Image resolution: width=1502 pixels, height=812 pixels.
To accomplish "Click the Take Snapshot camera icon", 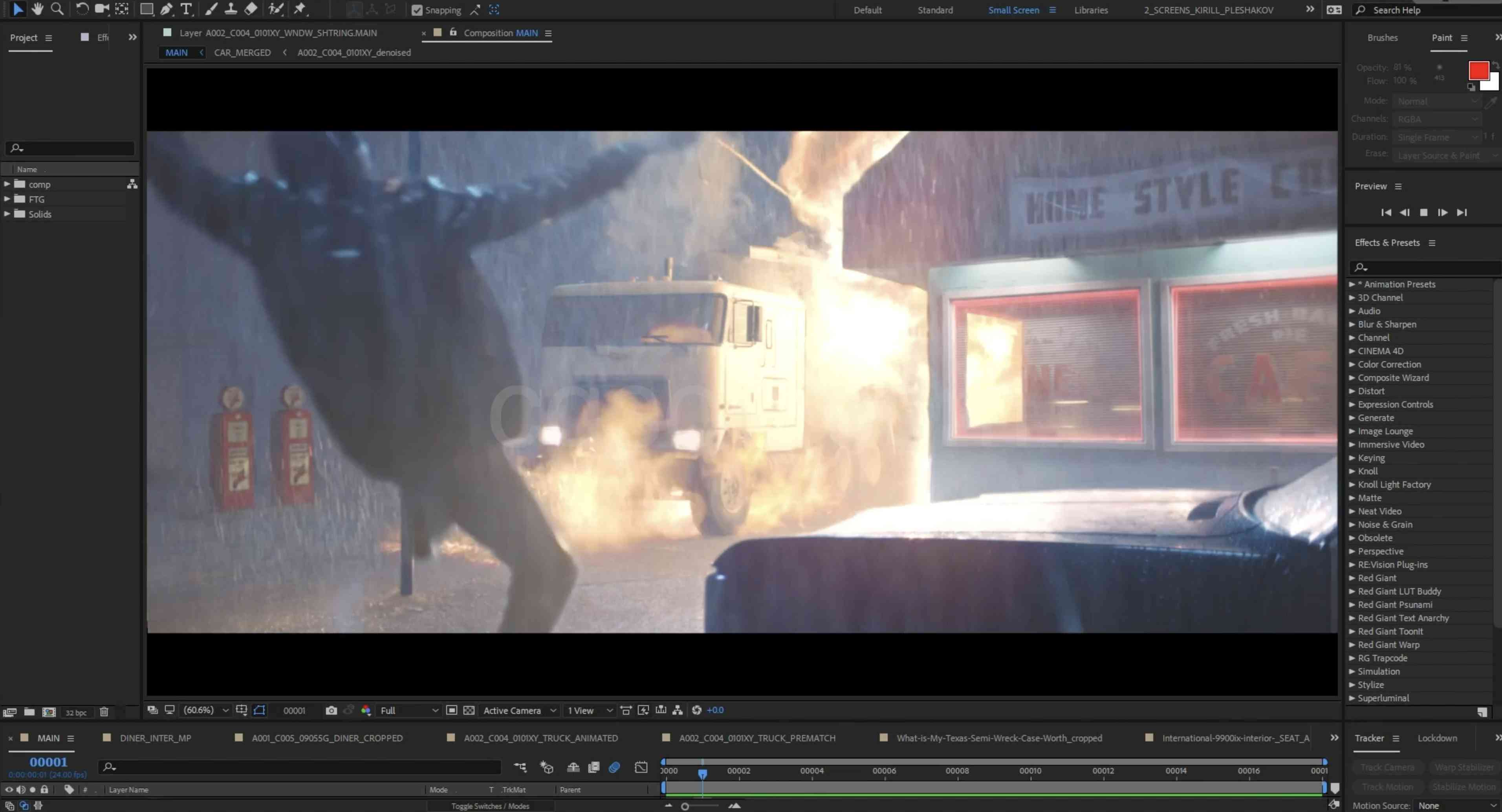I will [x=331, y=710].
